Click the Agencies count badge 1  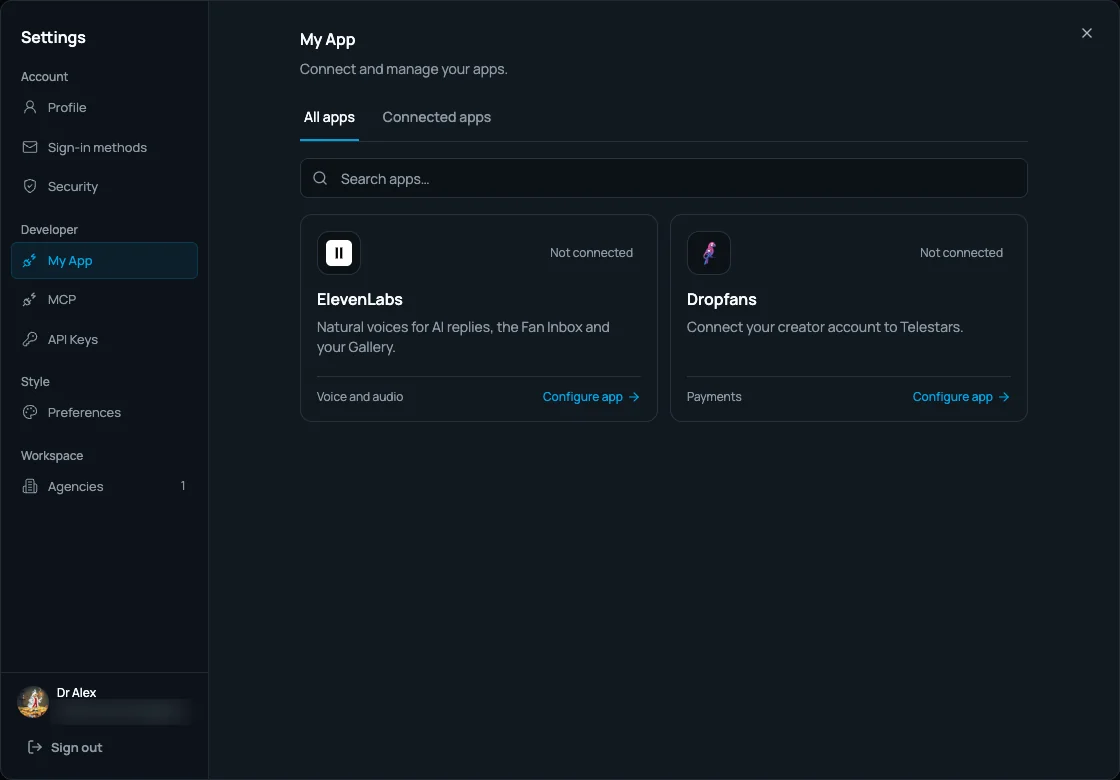pyautogui.click(x=183, y=486)
